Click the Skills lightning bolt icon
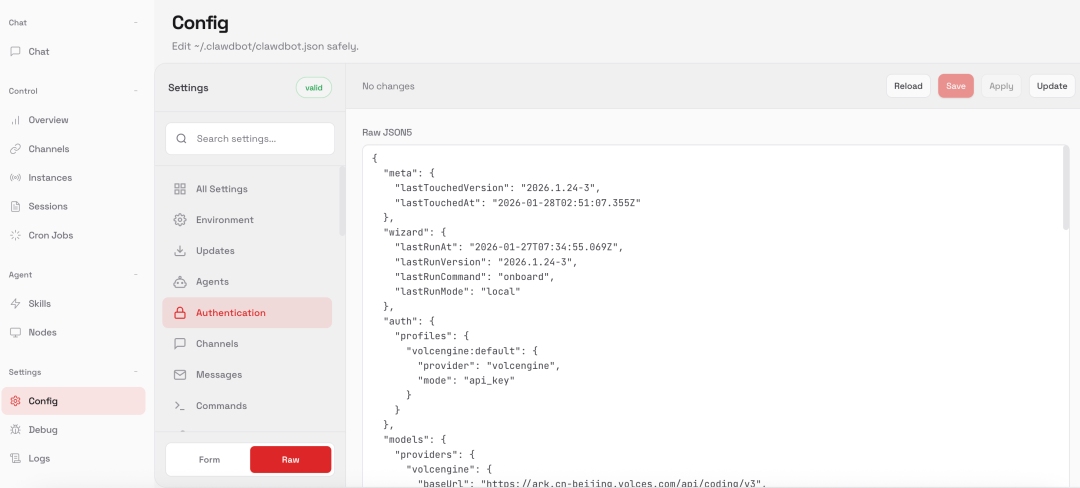The height and width of the screenshot is (488, 1080). (15, 304)
